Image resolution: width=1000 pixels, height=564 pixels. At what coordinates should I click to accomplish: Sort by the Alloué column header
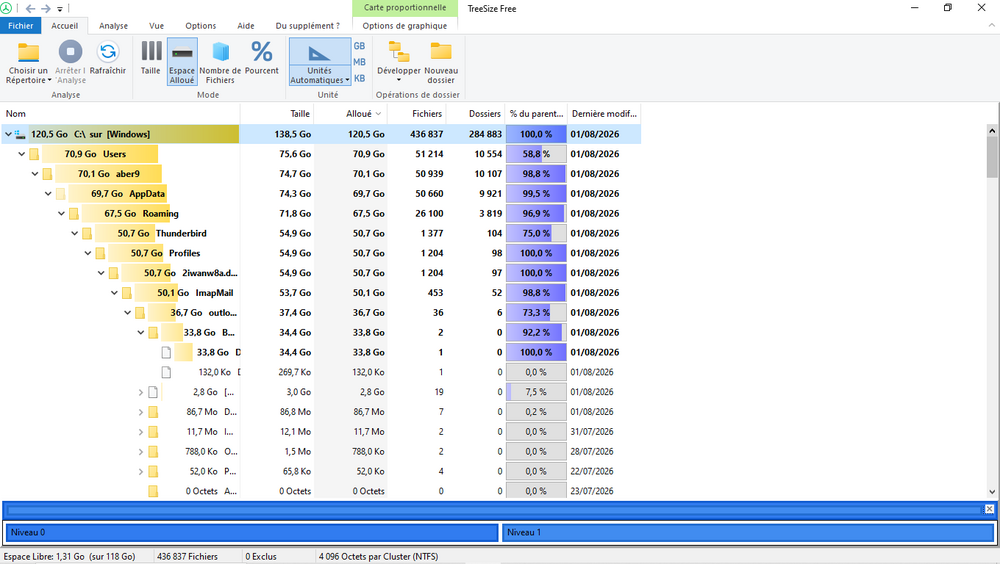[x=351, y=114]
